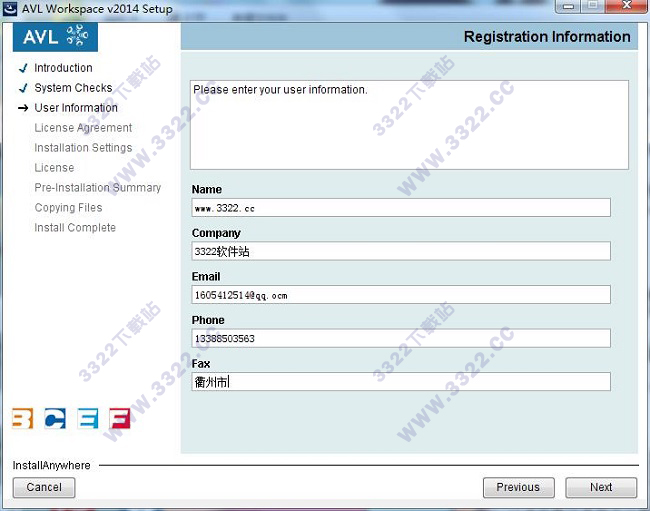
Task: Focus the Company input field
Action: point(401,251)
